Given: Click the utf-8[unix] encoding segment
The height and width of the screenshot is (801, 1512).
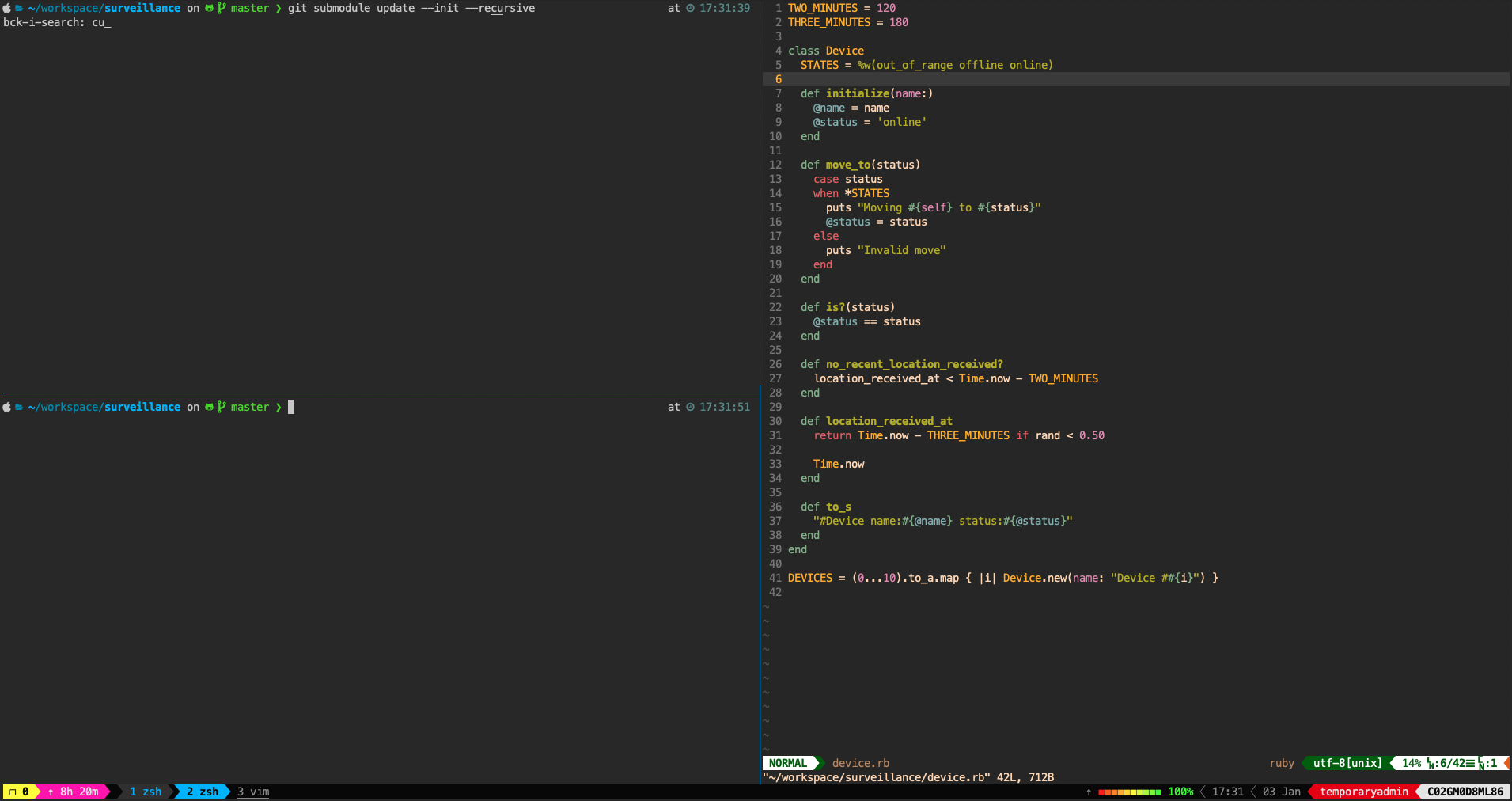Looking at the screenshot, I should tap(1347, 763).
